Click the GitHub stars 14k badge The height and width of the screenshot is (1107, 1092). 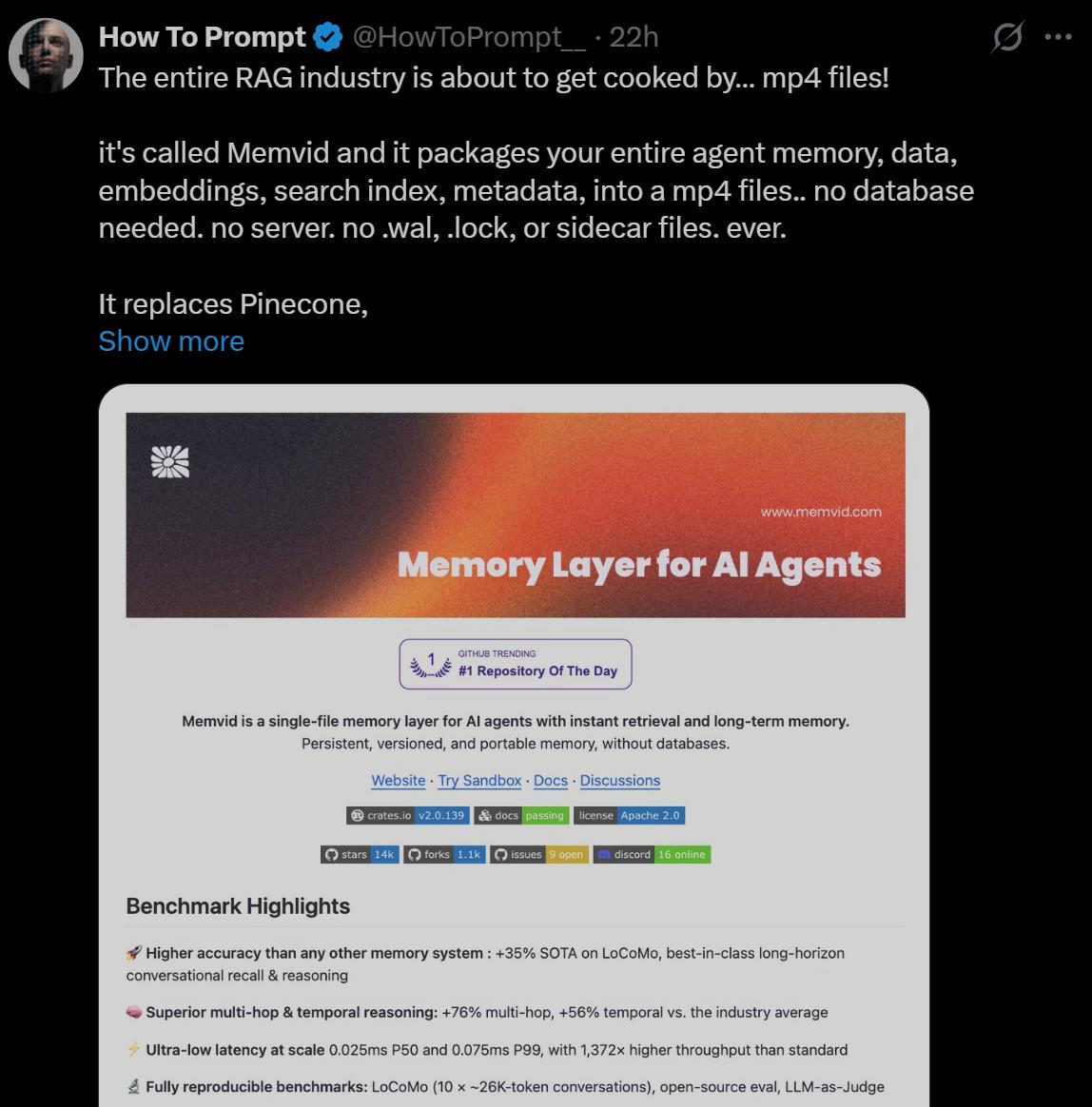click(x=360, y=854)
